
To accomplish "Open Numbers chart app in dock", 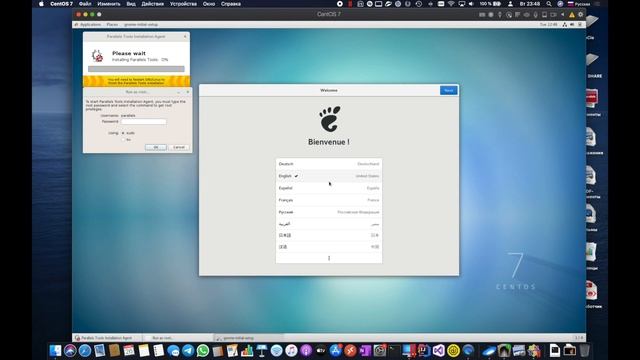I will [247, 351].
